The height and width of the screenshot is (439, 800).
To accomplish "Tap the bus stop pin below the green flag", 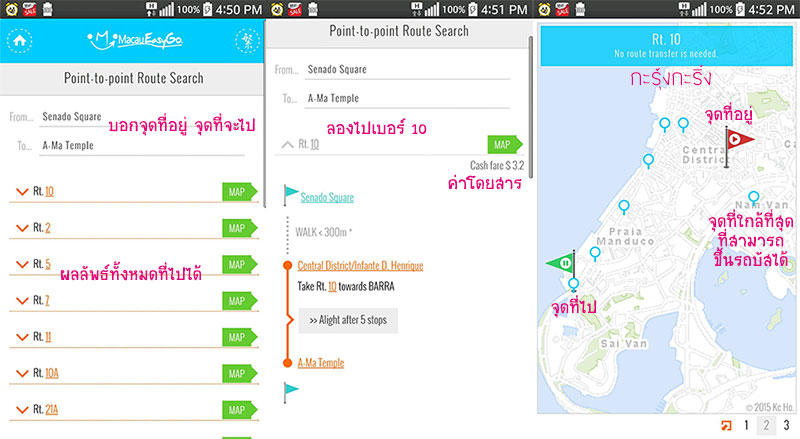I will point(573,284).
